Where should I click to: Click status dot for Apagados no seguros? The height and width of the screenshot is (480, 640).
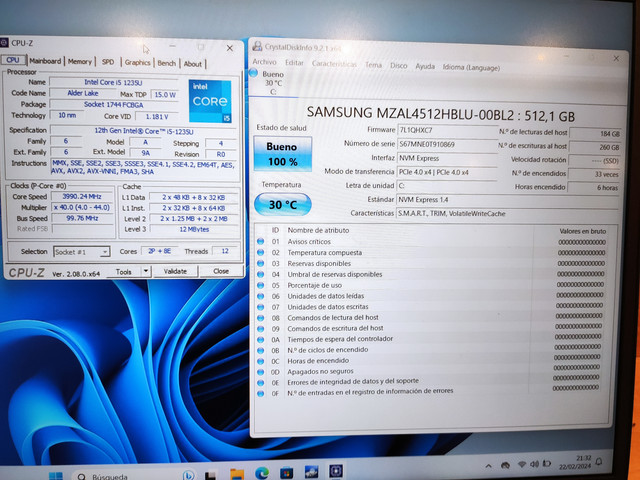[x=260, y=372]
